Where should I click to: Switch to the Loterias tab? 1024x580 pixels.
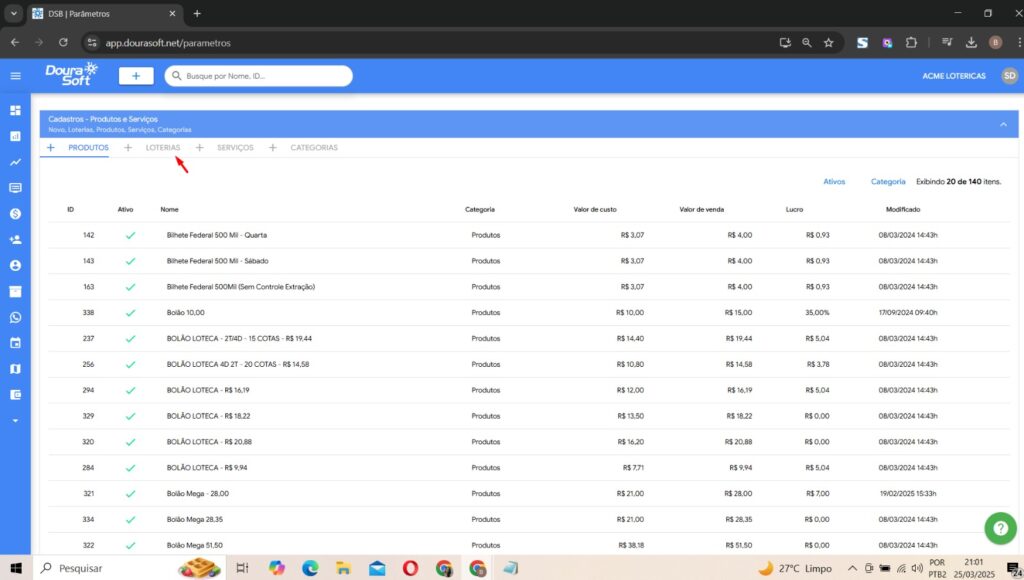163,148
